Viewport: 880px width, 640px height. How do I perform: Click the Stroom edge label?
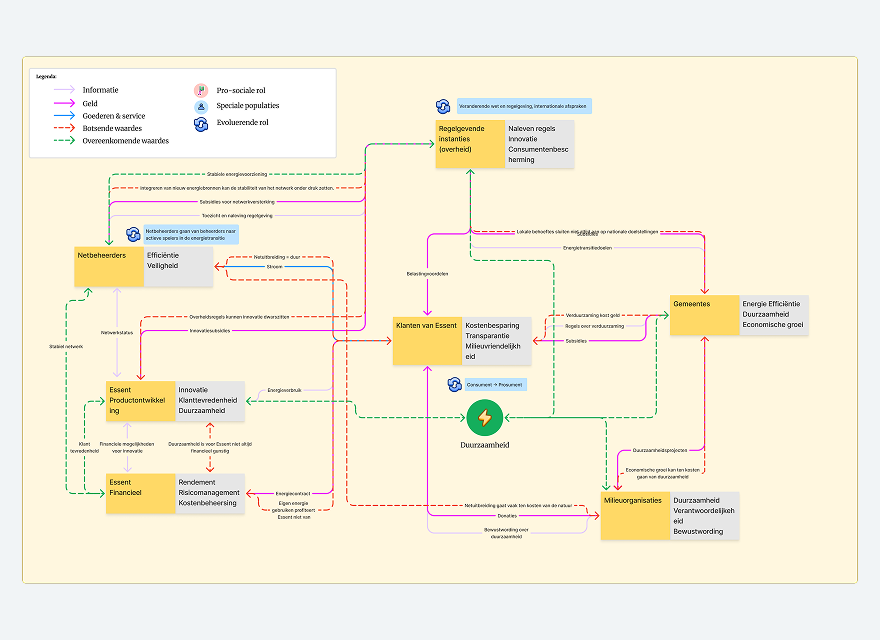pyautogui.click(x=274, y=267)
